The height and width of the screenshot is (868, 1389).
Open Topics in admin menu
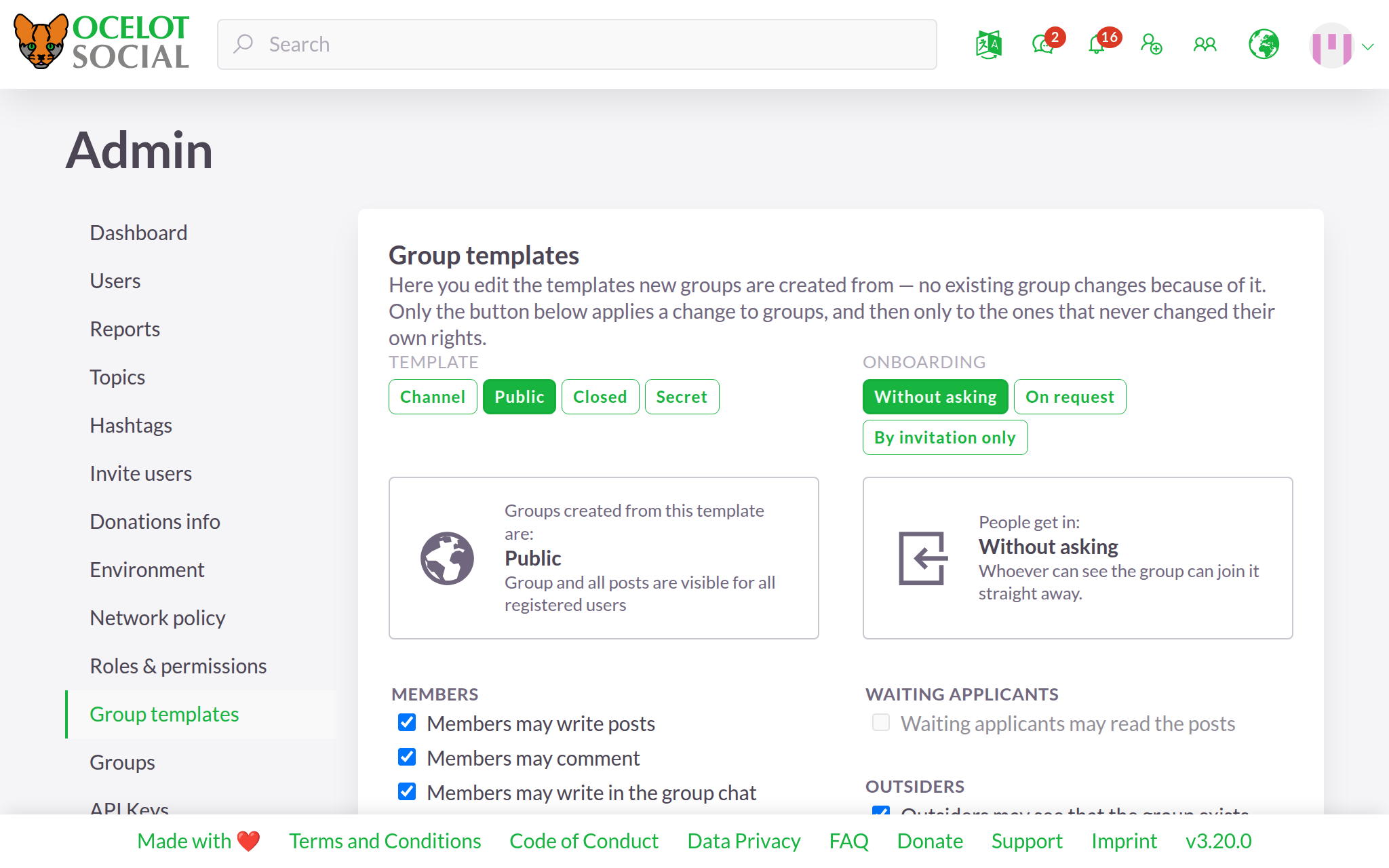pyautogui.click(x=201, y=378)
